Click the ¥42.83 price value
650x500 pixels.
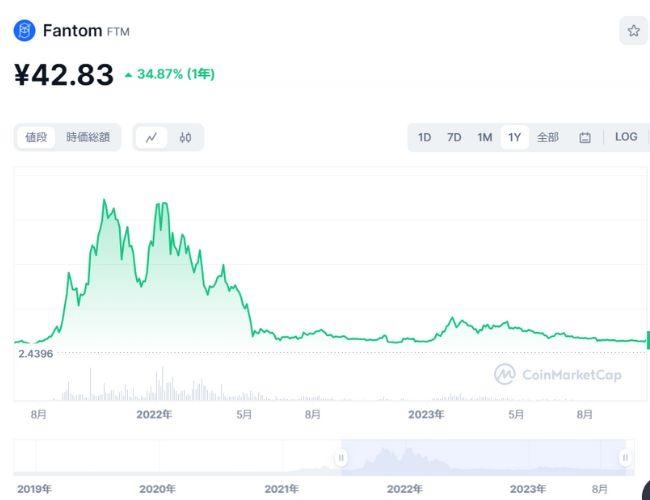point(64,75)
